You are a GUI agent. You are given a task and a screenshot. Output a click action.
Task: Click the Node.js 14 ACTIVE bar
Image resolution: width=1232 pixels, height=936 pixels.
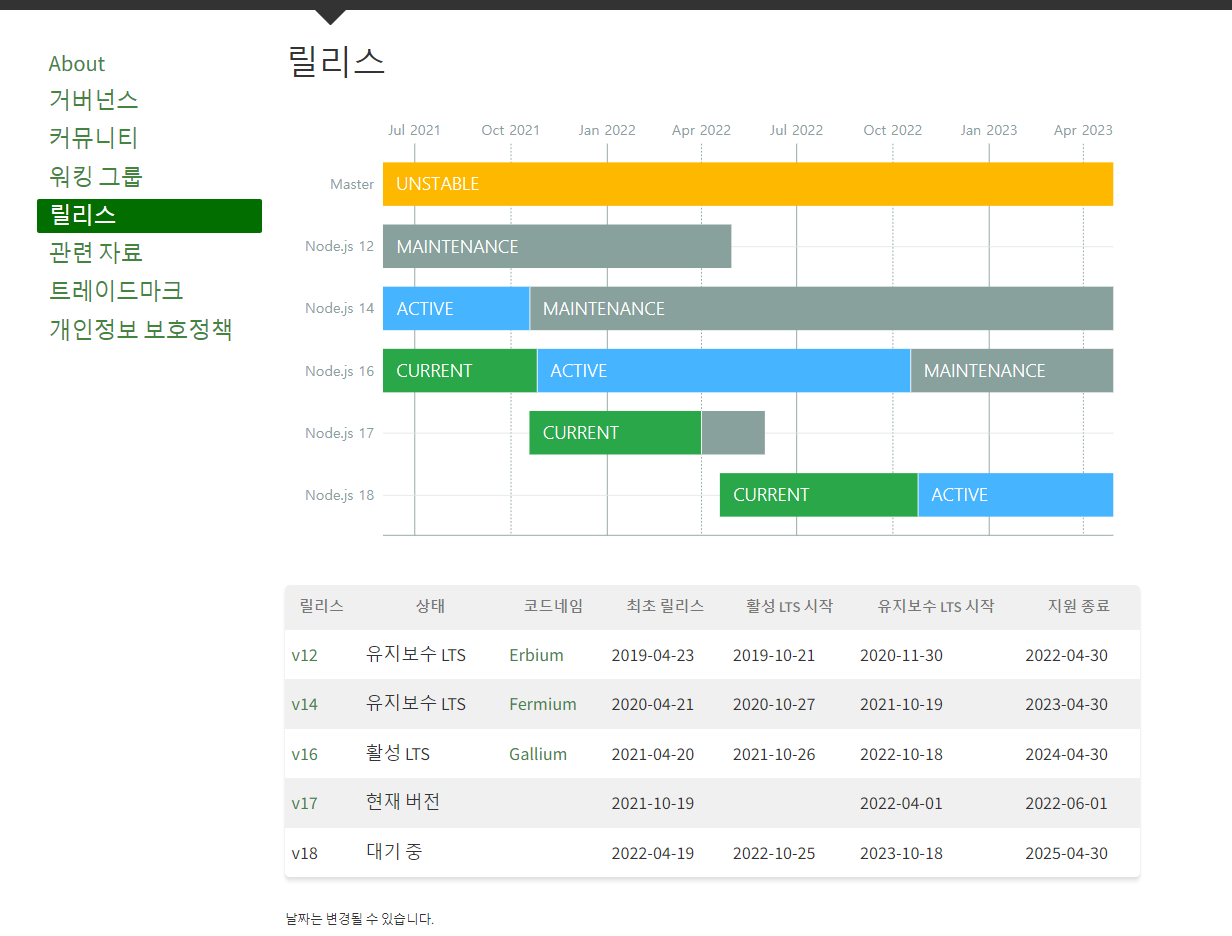click(x=456, y=308)
